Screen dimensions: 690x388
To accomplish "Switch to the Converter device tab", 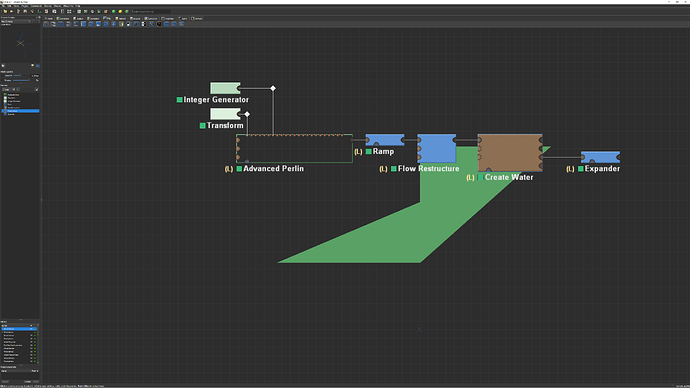I will point(151,18).
